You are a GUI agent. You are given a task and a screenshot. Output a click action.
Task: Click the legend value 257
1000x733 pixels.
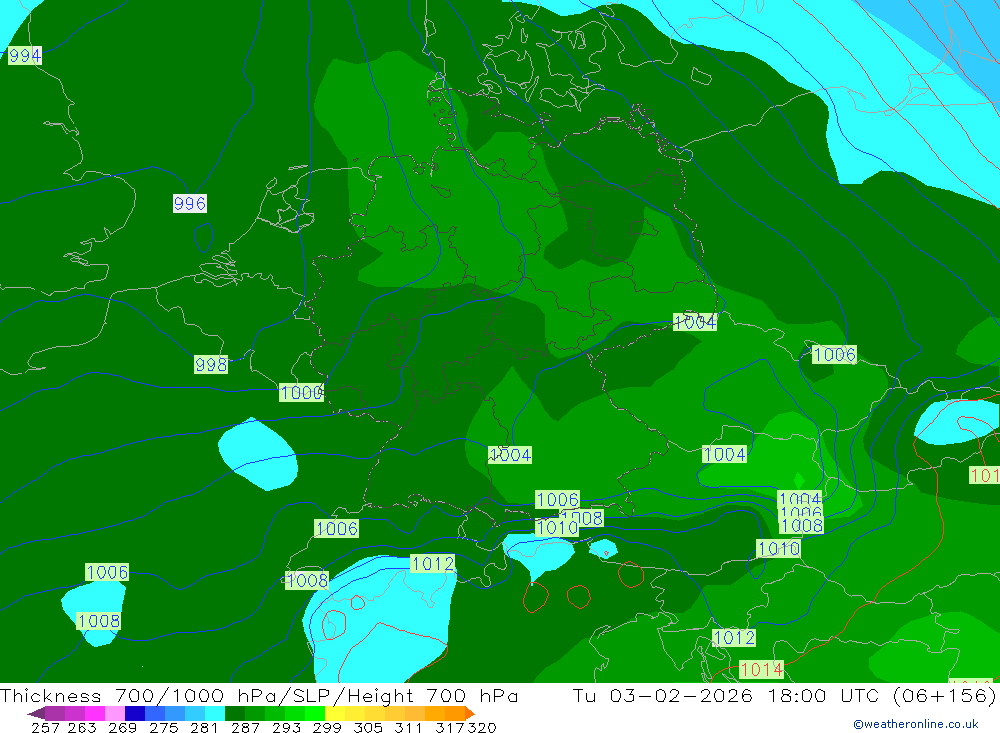pos(45,727)
